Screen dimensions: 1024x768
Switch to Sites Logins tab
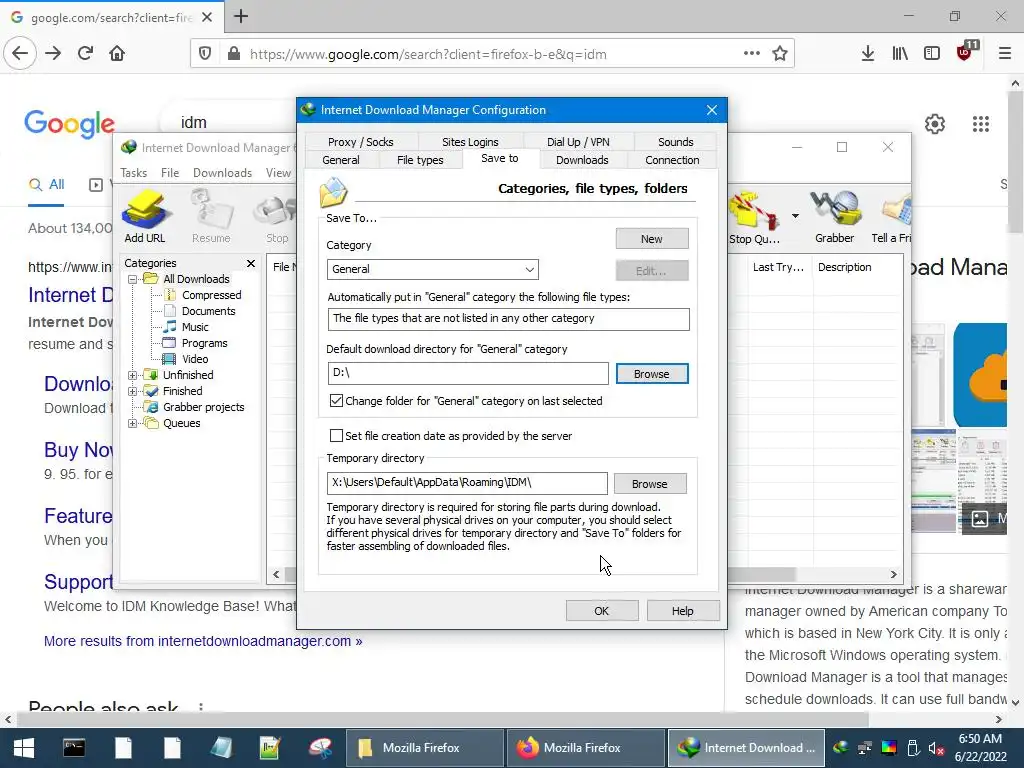point(470,142)
